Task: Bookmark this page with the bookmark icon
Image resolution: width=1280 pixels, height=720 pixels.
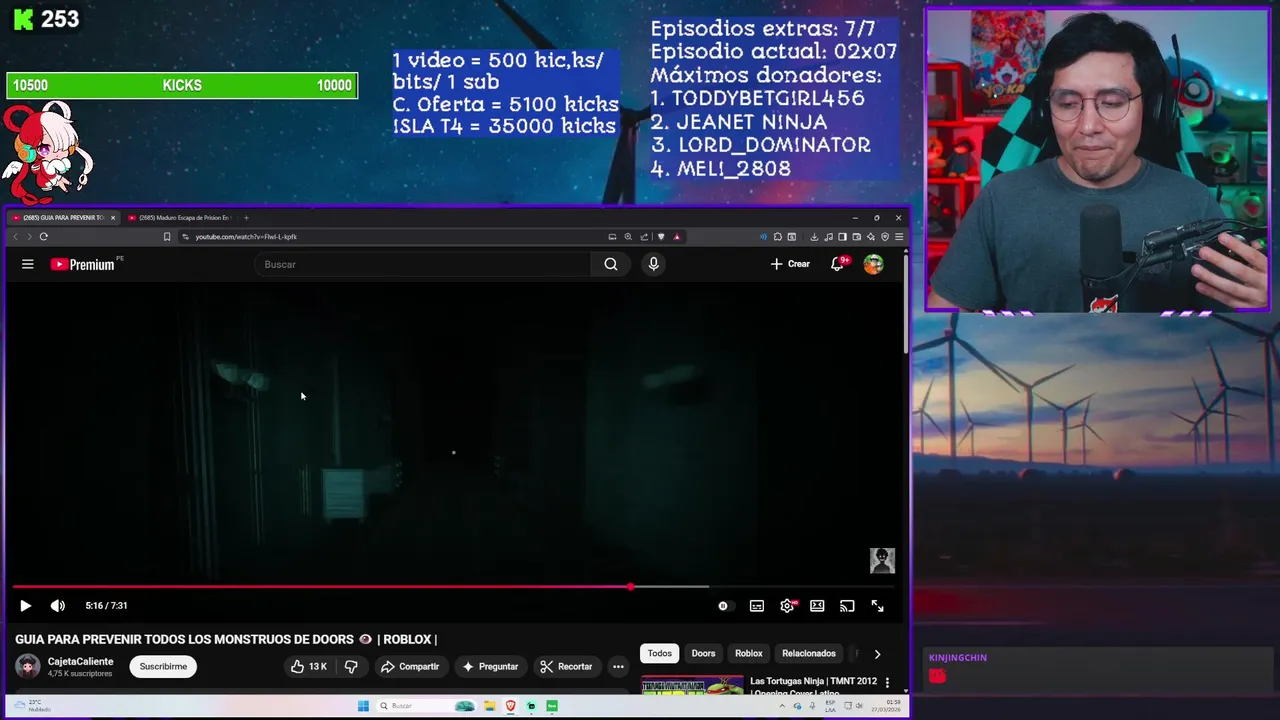Action: [167, 237]
